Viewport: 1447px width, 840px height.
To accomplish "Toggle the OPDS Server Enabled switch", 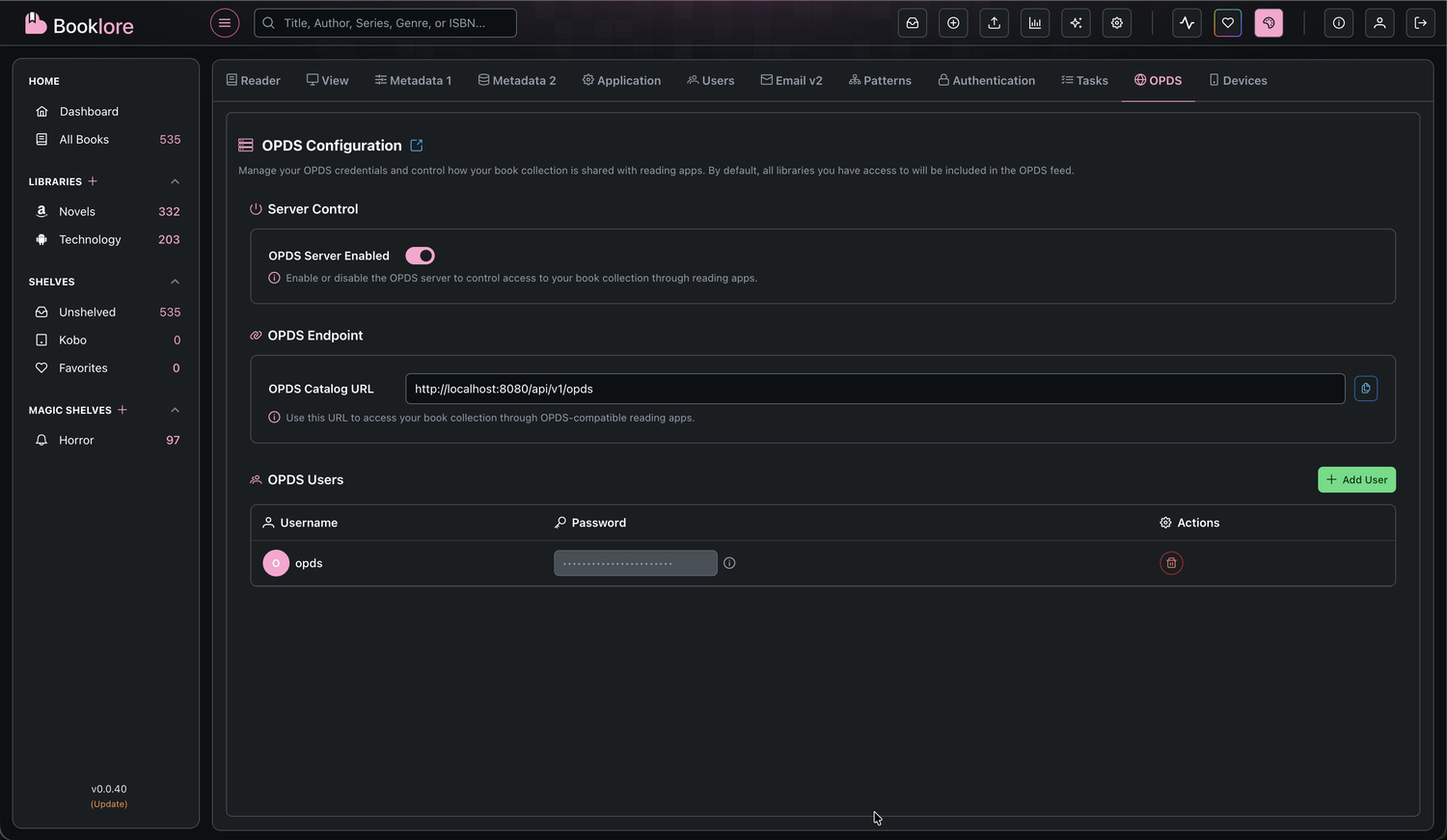I will 420,255.
